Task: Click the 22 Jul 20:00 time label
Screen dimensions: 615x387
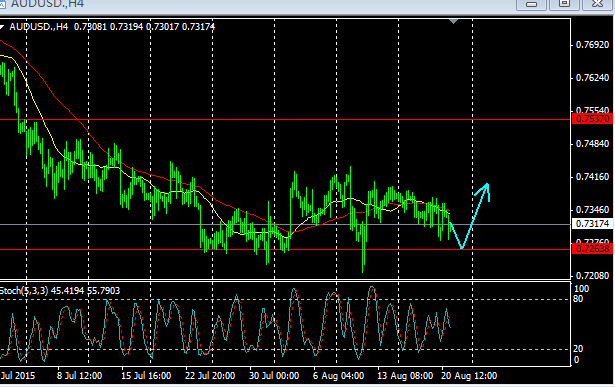Action: (x=210, y=376)
